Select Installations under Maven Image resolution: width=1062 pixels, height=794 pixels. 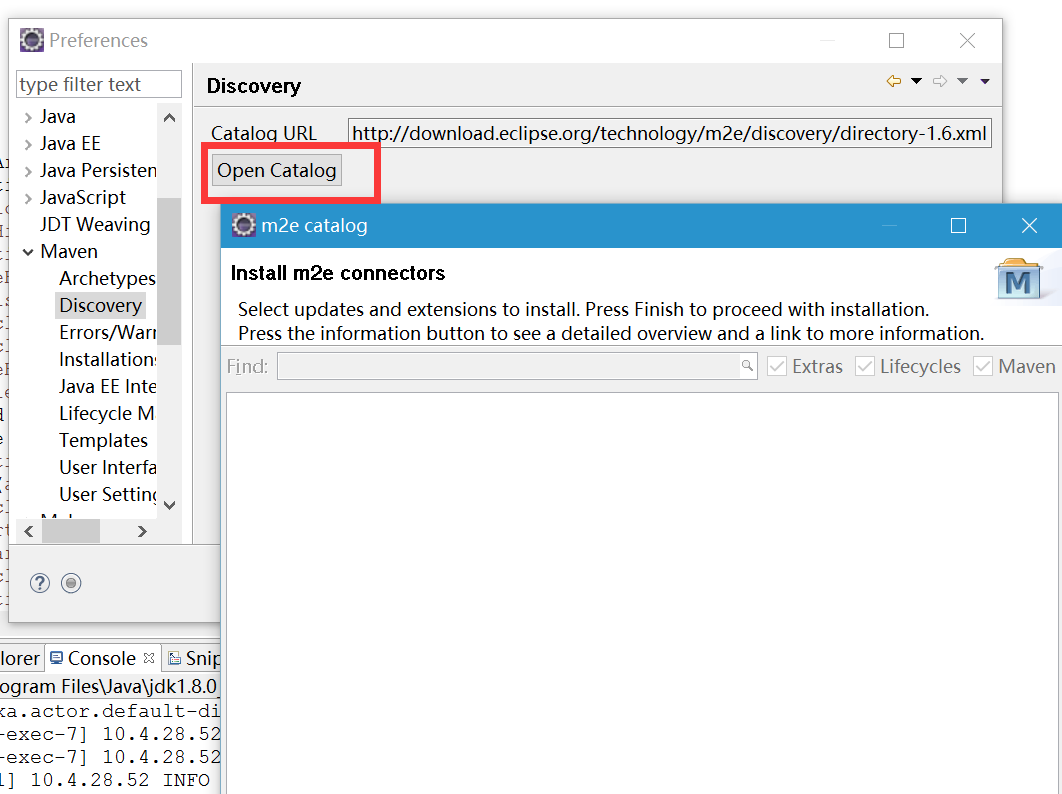[x=107, y=360]
